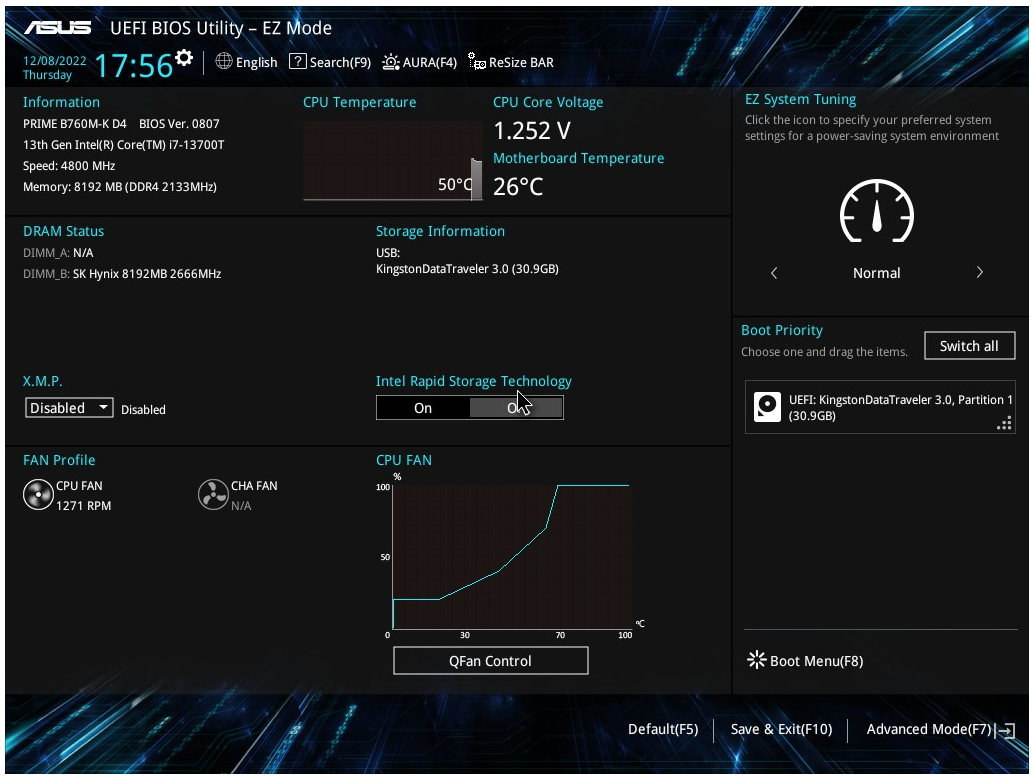Click Save & Exit(F10)
This screenshot has height=780, width=1034.
(781, 729)
